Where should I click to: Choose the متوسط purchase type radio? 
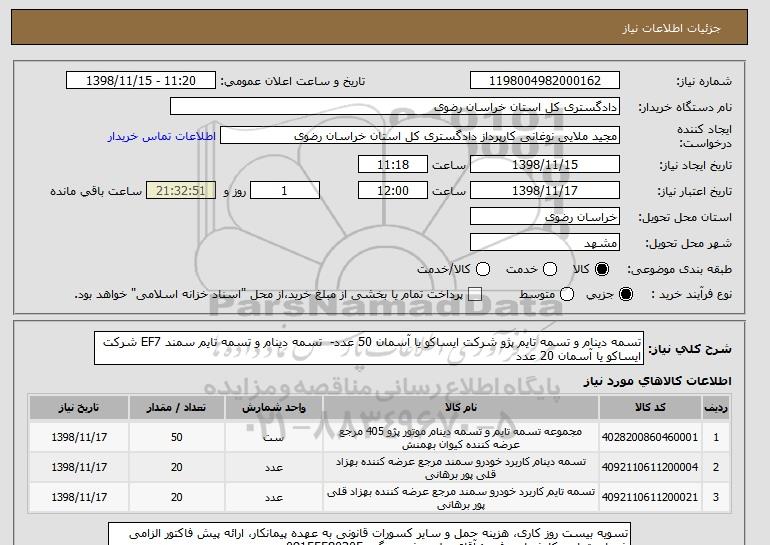pyautogui.click(x=567, y=294)
